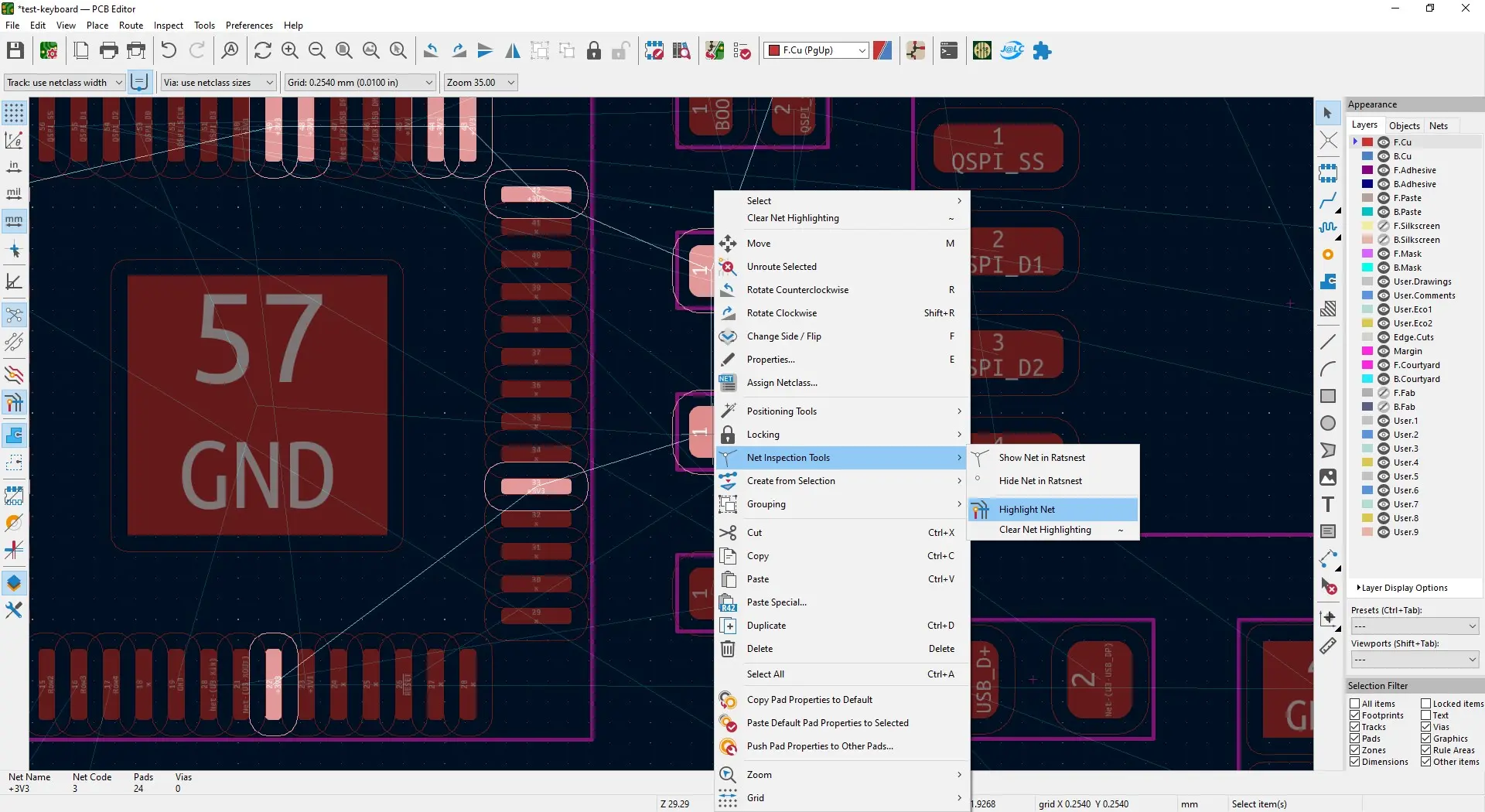Screen dimensions: 1485x812
Task: Click the Plot icon
Action: (x=136, y=51)
